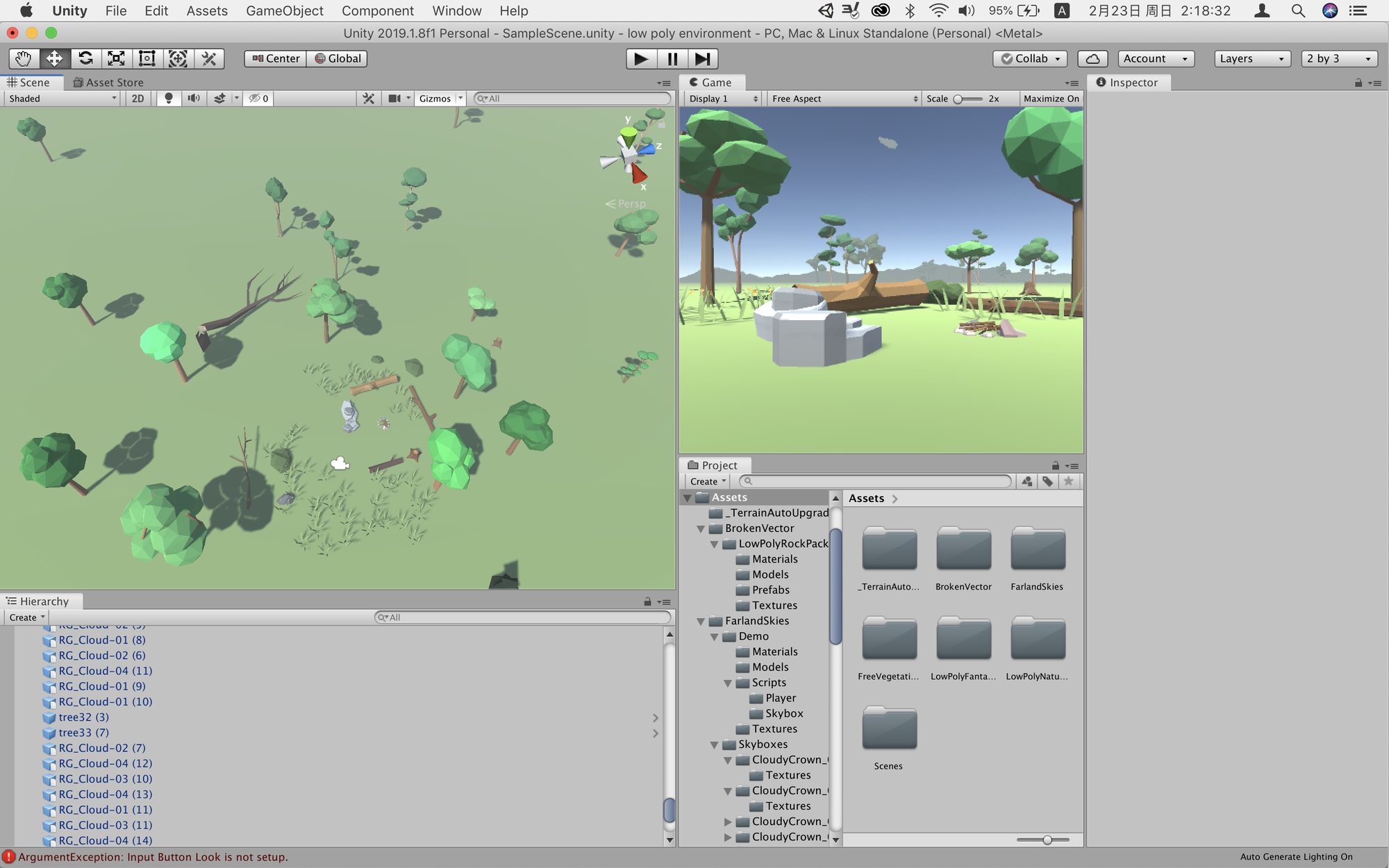Open macOS Spotlight search icon
The width and height of the screenshot is (1389, 868).
[1297, 10]
